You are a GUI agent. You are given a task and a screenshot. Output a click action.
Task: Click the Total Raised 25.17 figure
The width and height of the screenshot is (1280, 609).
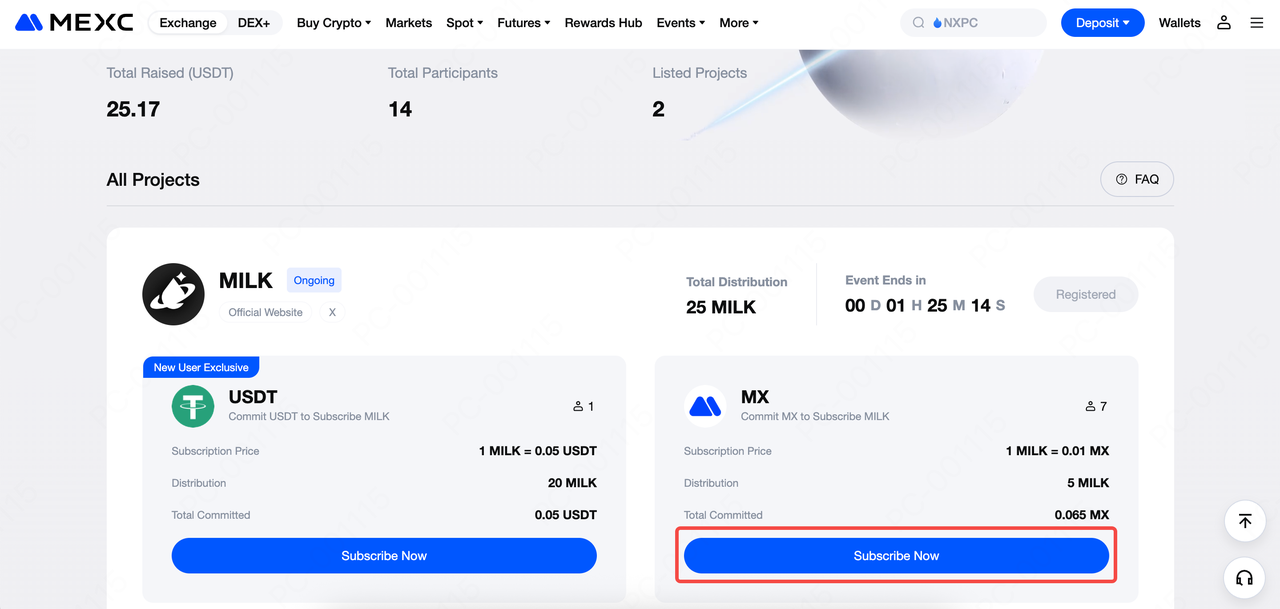[x=133, y=109]
